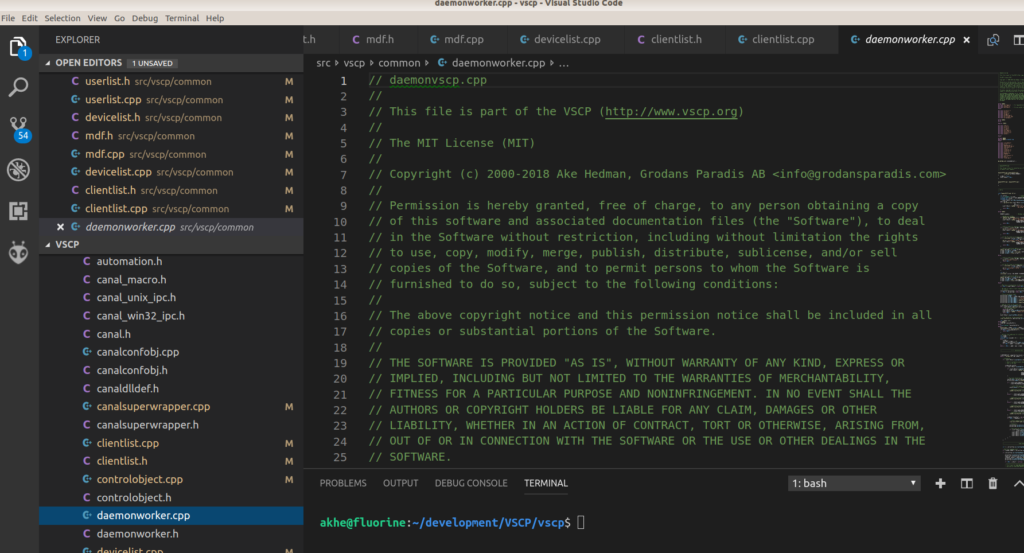1024x553 pixels.
Task: Close daemonworker.cpp in Open Editors list
Action: click(x=60, y=227)
